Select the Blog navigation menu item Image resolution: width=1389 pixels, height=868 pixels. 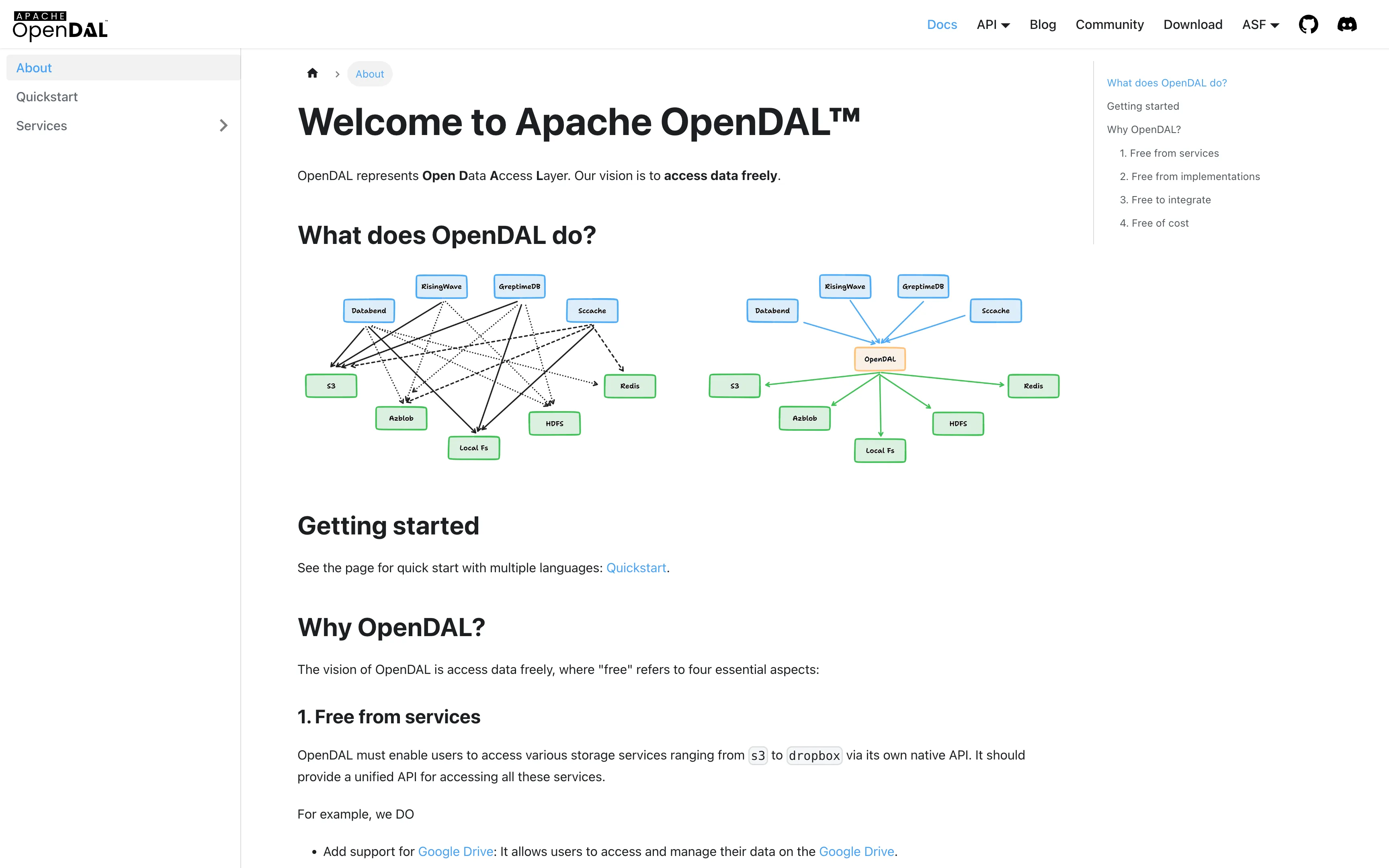tap(1044, 24)
